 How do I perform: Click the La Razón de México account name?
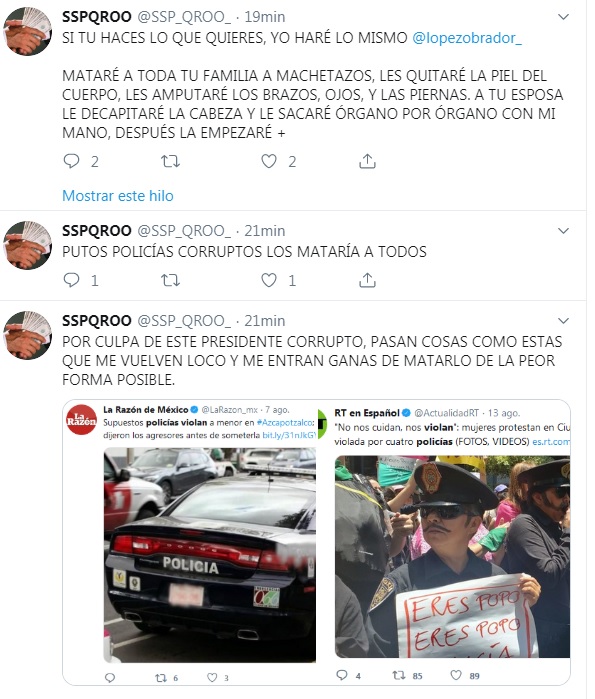click(x=146, y=409)
